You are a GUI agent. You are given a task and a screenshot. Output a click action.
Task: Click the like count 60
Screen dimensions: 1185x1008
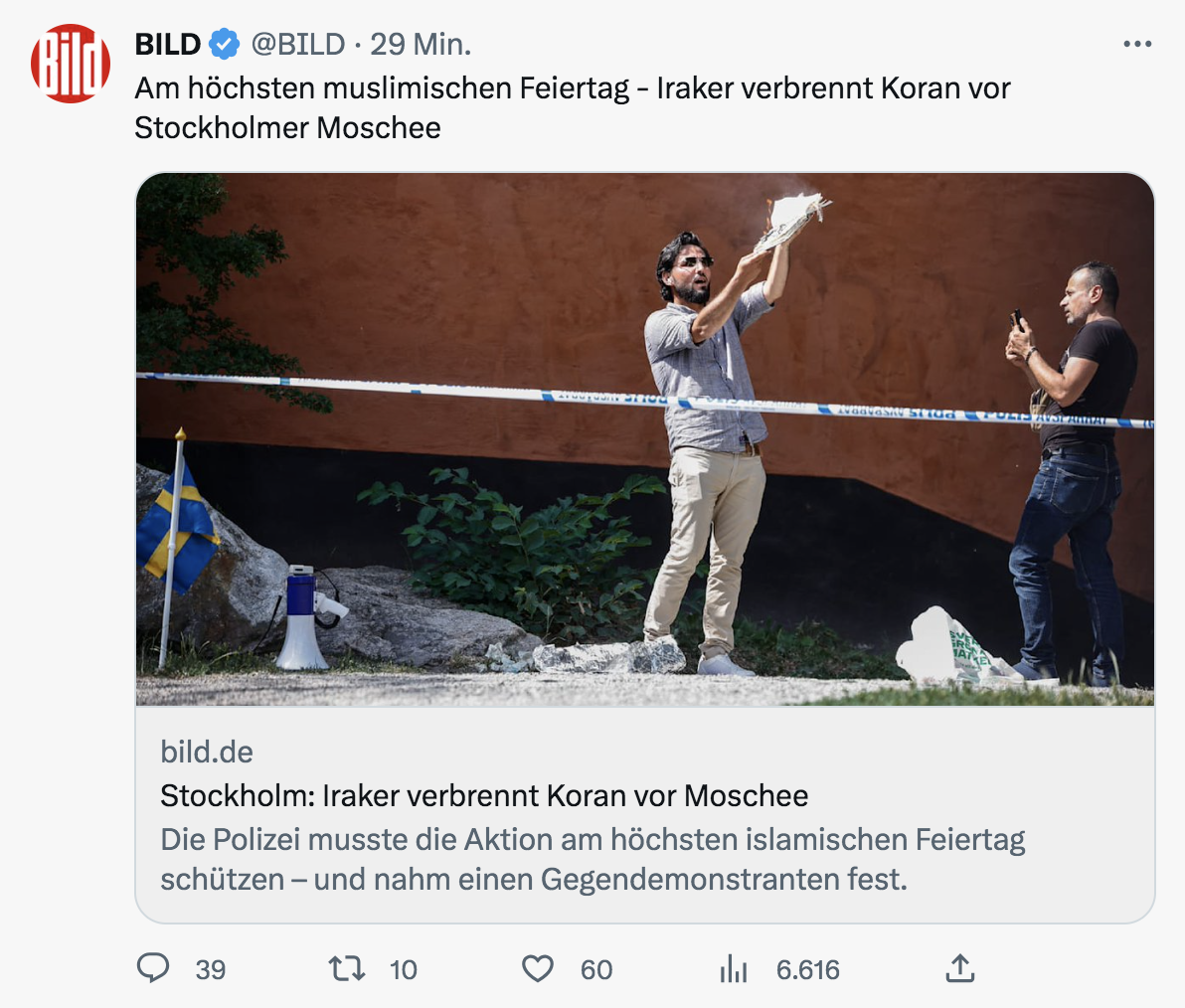click(x=596, y=969)
